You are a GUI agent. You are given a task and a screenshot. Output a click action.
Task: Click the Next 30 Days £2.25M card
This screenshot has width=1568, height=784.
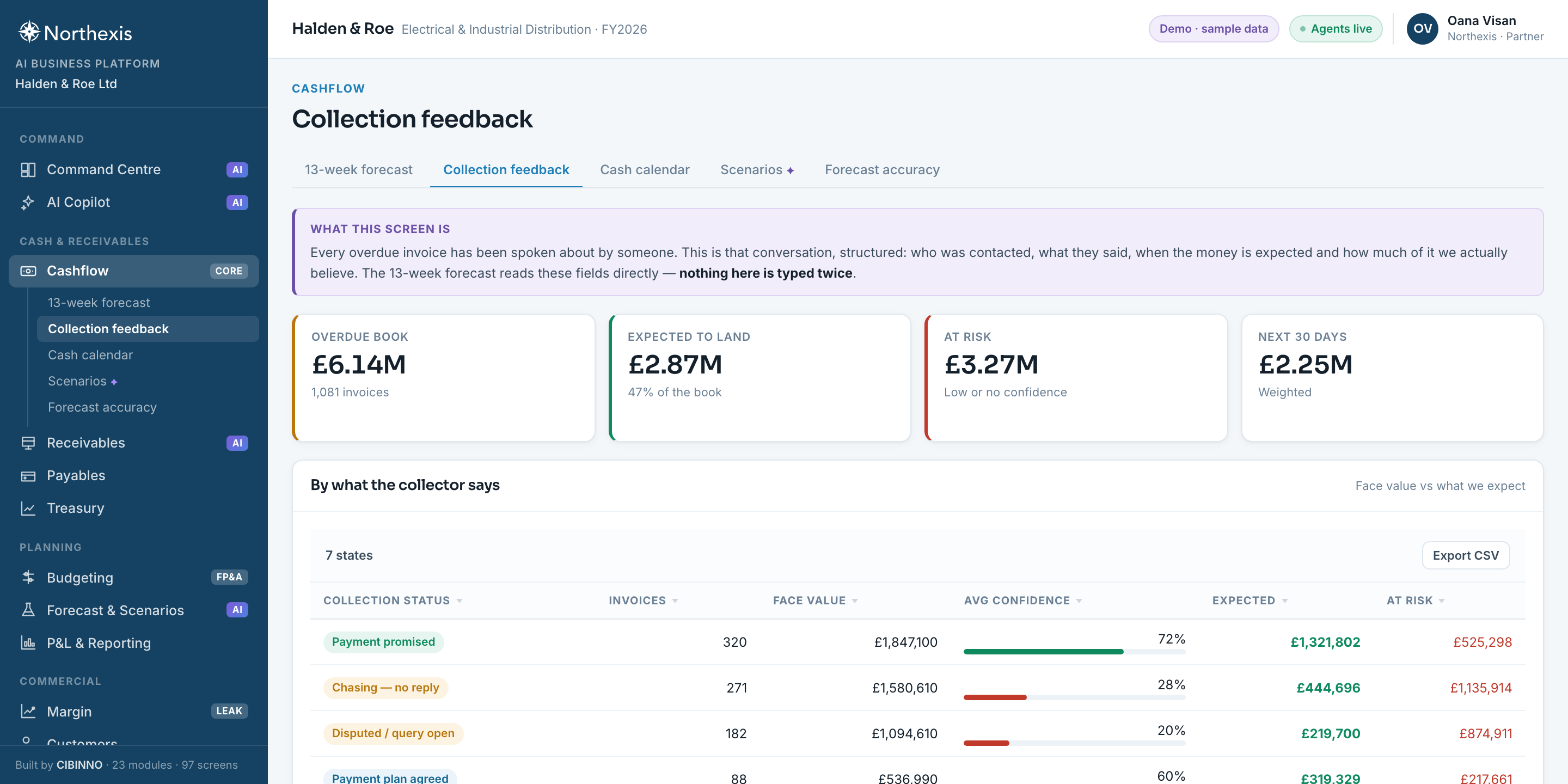[1392, 377]
